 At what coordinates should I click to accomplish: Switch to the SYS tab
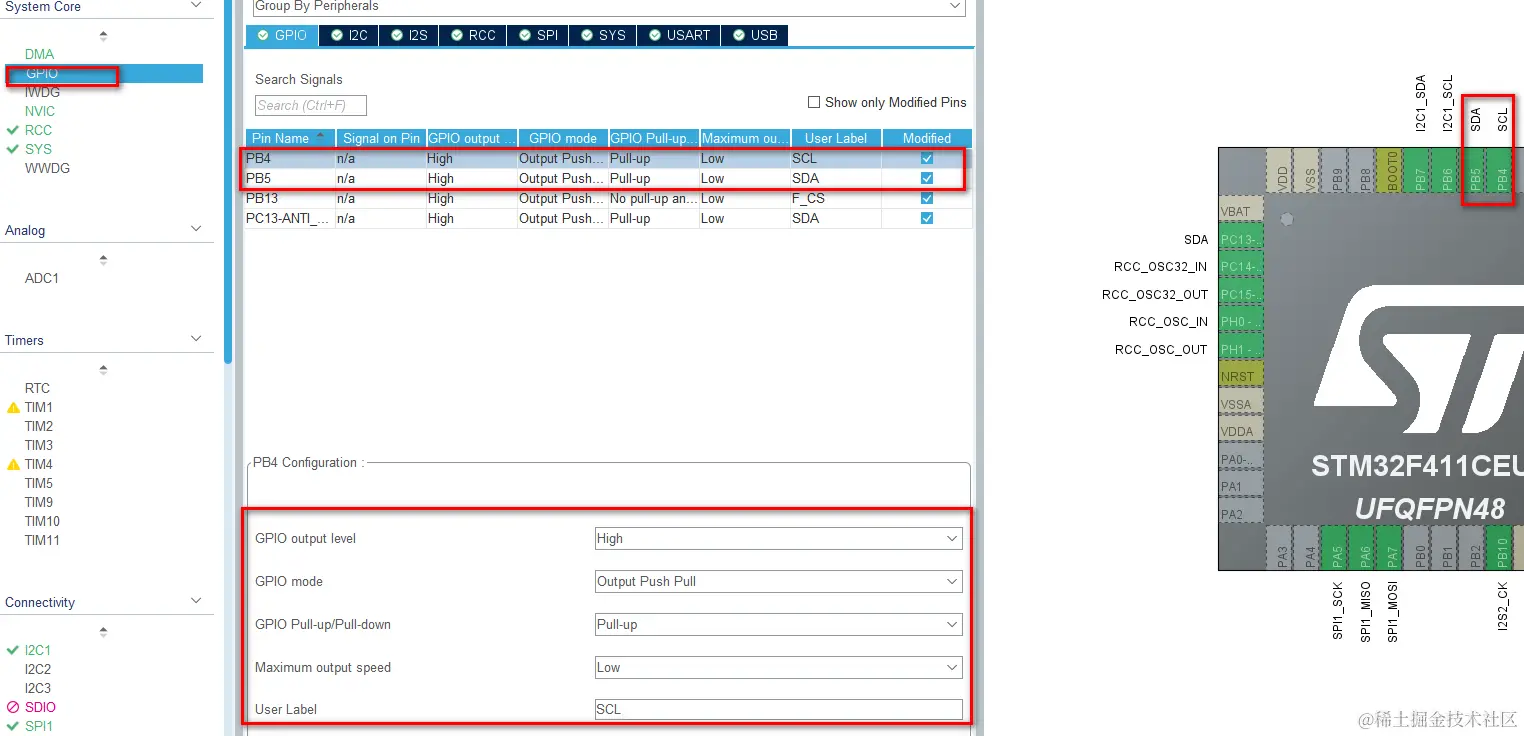[603, 35]
